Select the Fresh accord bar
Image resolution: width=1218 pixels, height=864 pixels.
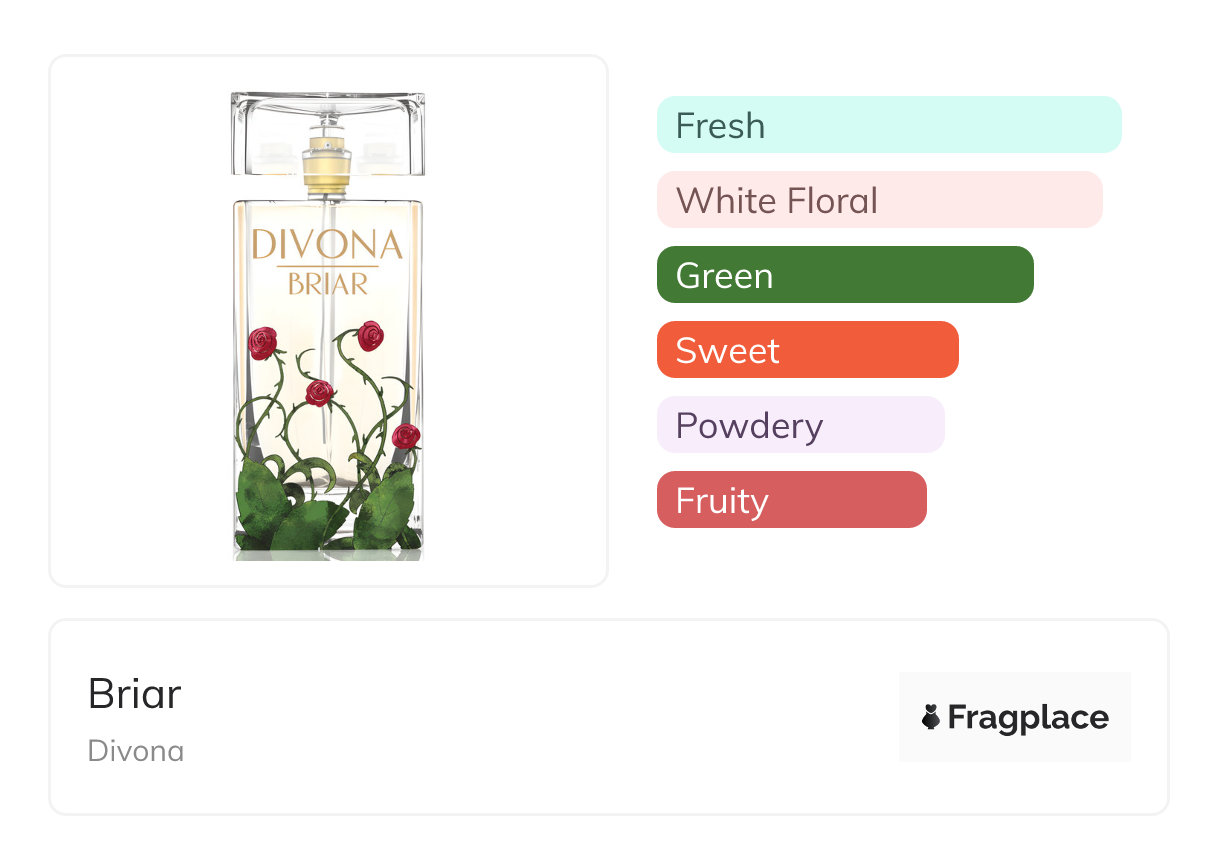click(x=888, y=125)
